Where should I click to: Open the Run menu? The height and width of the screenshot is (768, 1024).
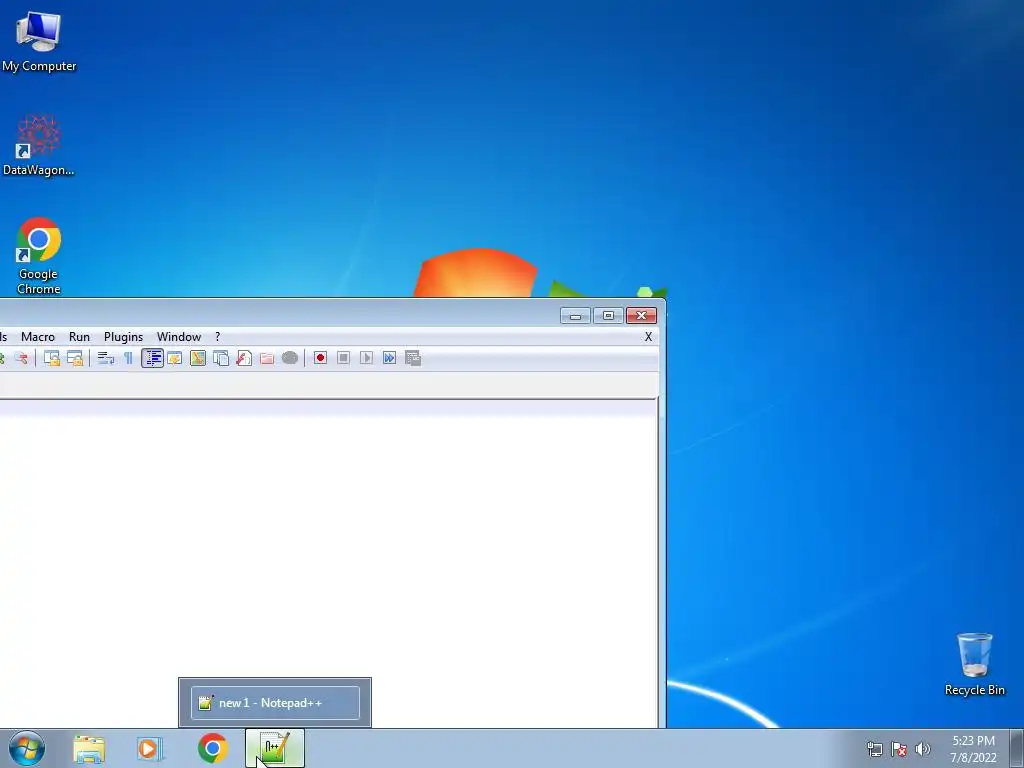tap(79, 337)
